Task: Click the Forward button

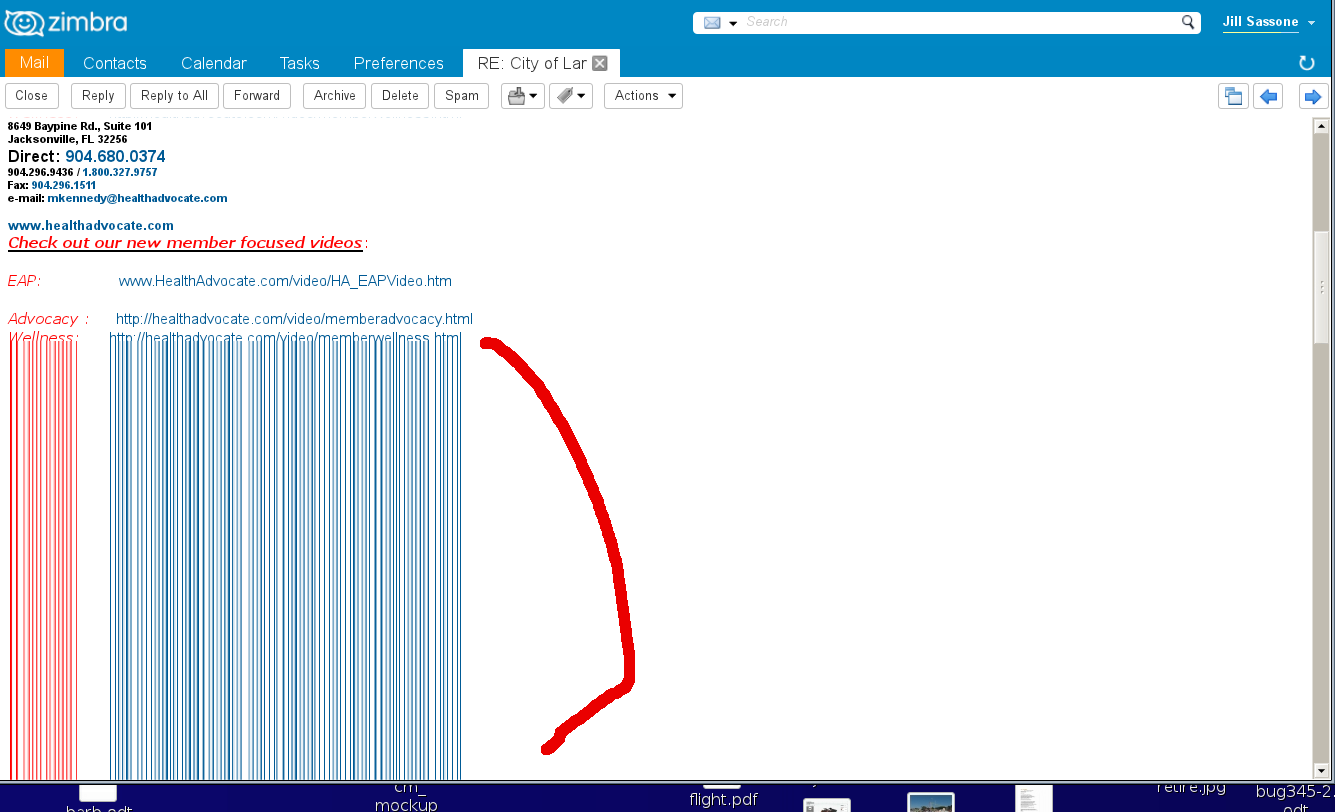Action: coord(257,96)
